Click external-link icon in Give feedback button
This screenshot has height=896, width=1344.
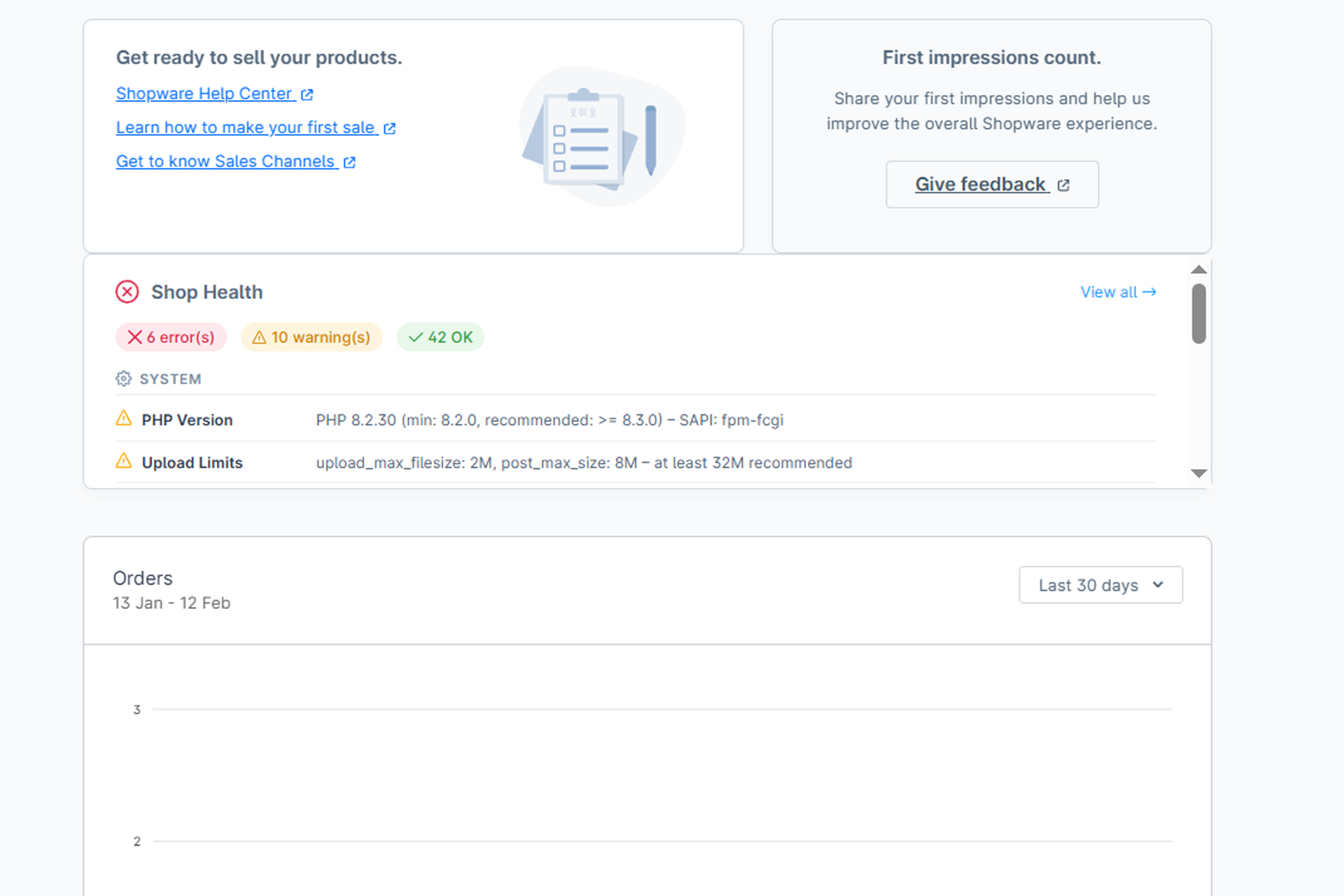click(x=1063, y=185)
